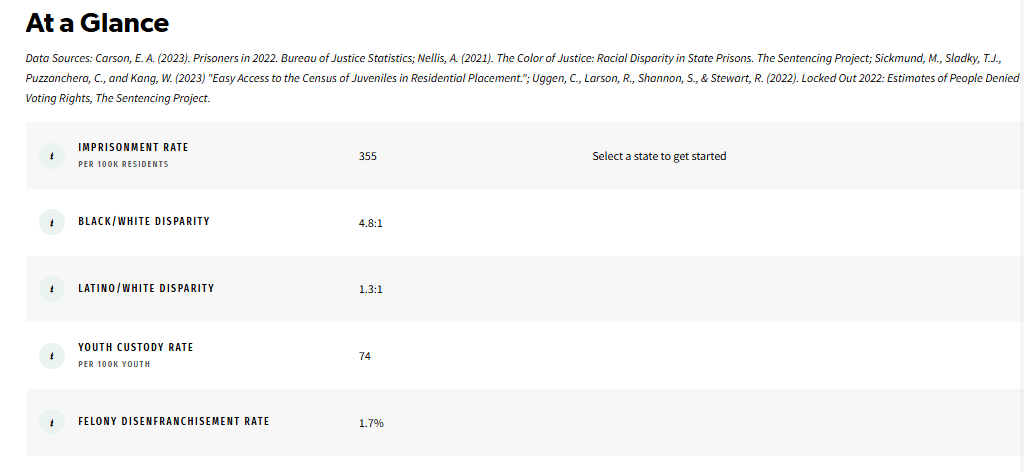Screen dimensions: 1024x472
Task: Click the 1.3:1 disparity value
Action: tap(371, 290)
